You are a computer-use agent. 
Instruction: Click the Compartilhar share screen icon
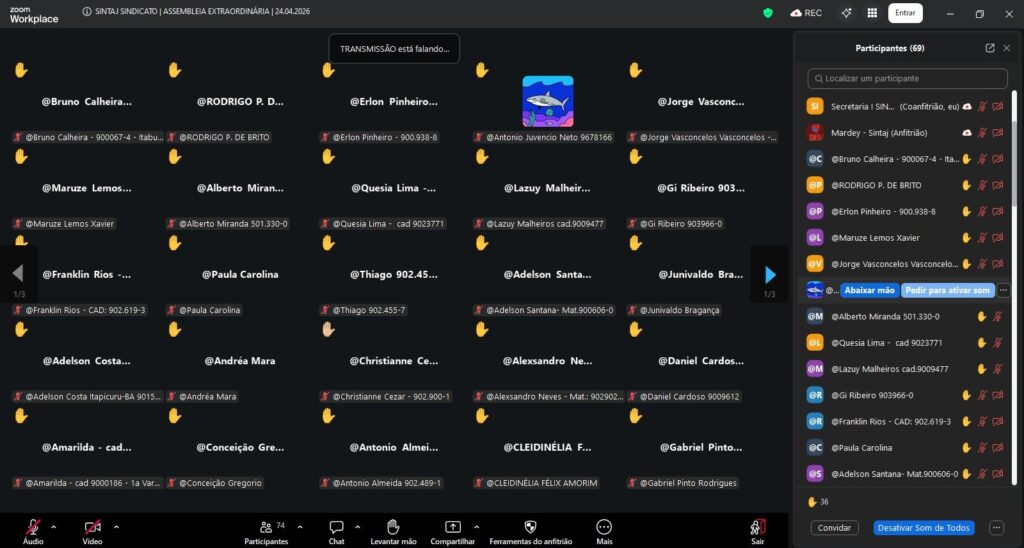point(453,526)
